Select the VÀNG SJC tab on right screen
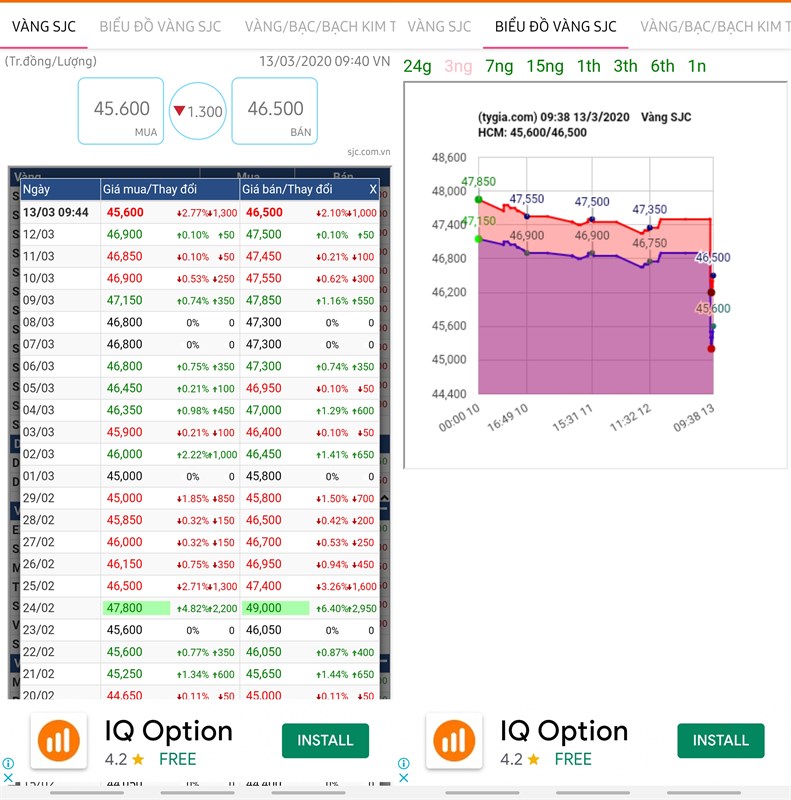The height and width of the screenshot is (800, 791). tap(439, 27)
